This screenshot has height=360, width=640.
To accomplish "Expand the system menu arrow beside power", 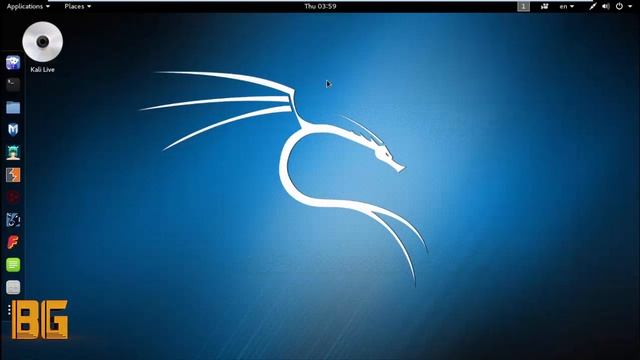I will click(x=630, y=6).
